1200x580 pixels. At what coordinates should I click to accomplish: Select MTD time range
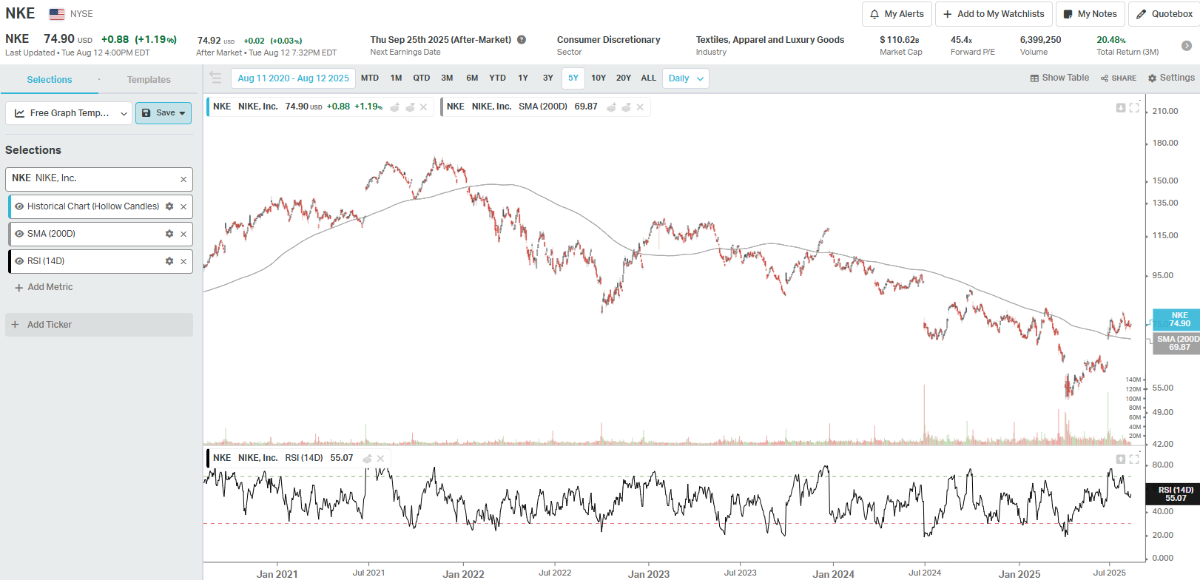pyautogui.click(x=369, y=78)
